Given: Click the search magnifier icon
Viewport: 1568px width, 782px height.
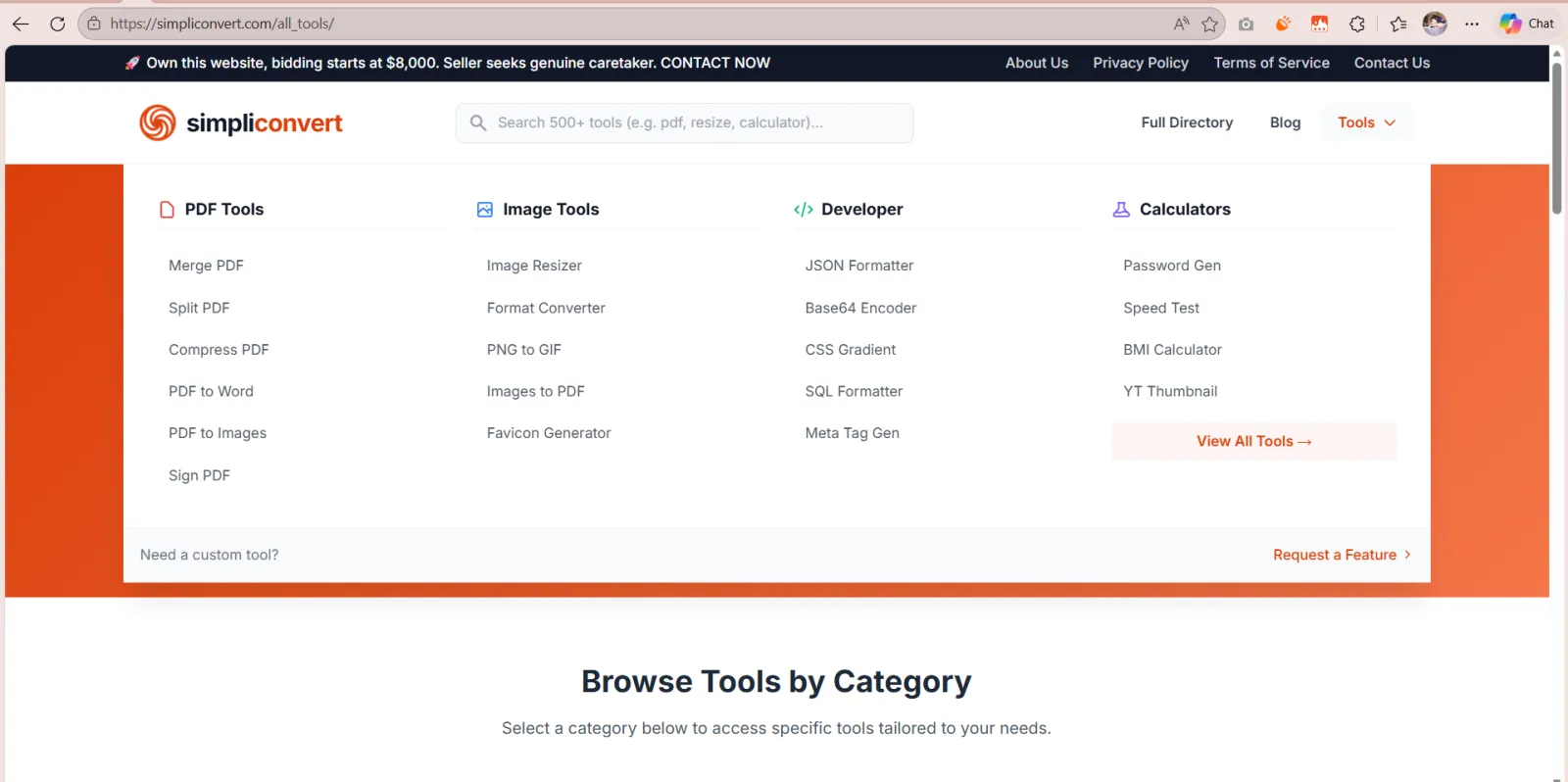Looking at the screenshot, I should tap(478, 122).
